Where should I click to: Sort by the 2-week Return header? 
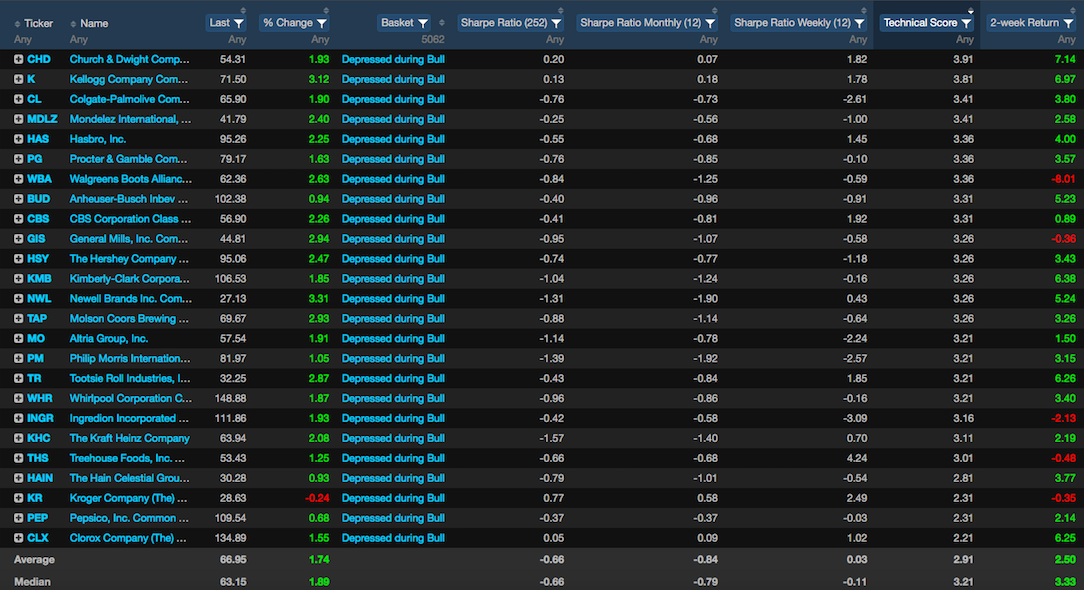coord(1025,23)
